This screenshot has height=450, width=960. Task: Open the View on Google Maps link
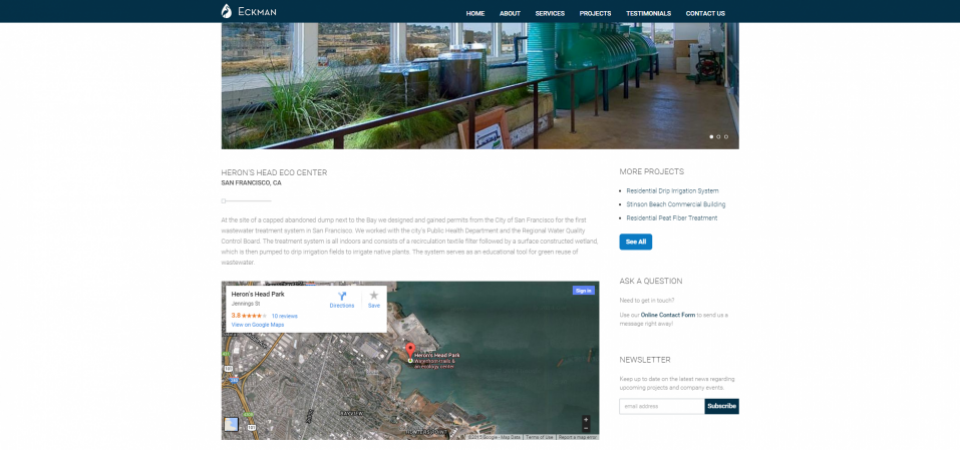coord(258,324)
